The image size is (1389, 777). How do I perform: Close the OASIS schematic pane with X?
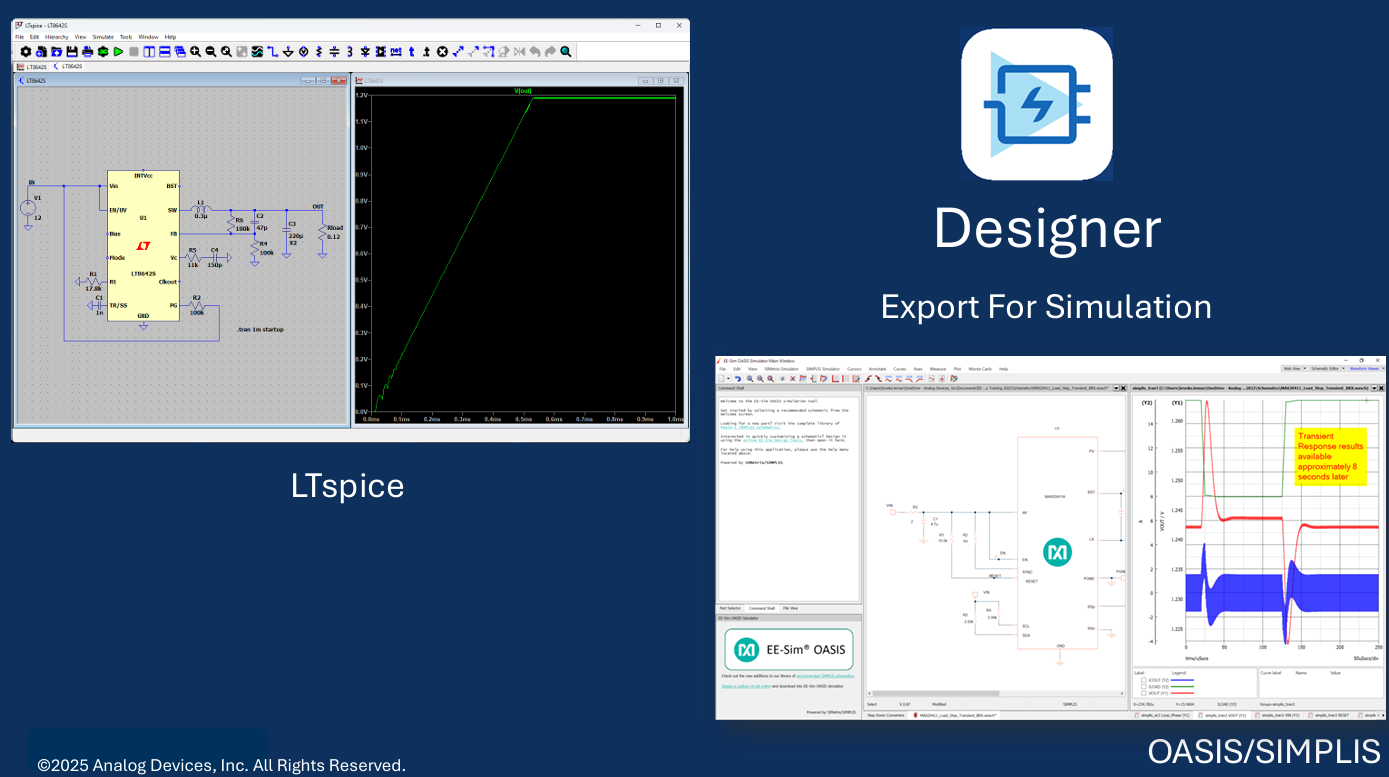[x=1124, y=388]
